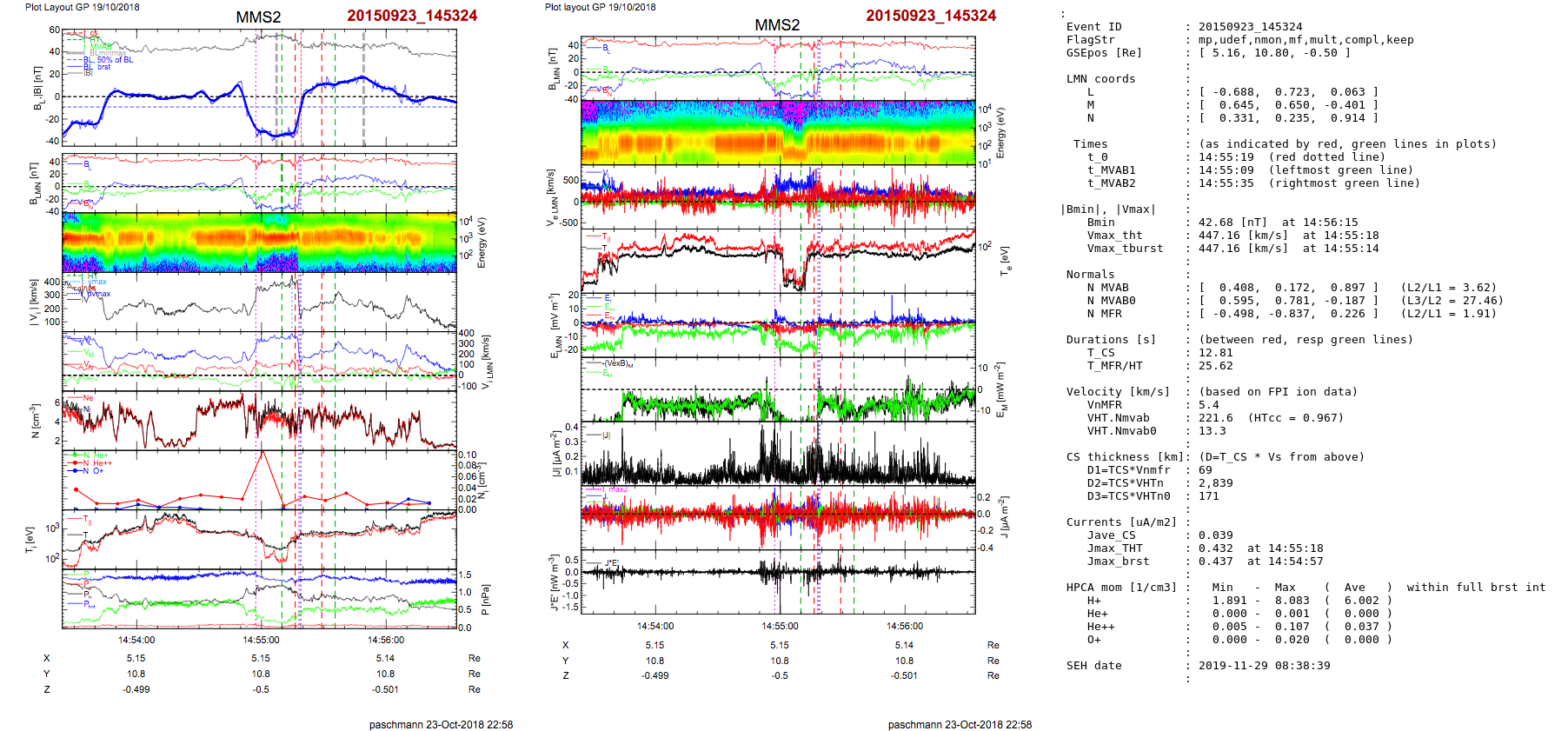This screenshot has width=1568, height=731.
Task: Click the ion energy spectrogram in left plot
Action: tap(259, 243)
